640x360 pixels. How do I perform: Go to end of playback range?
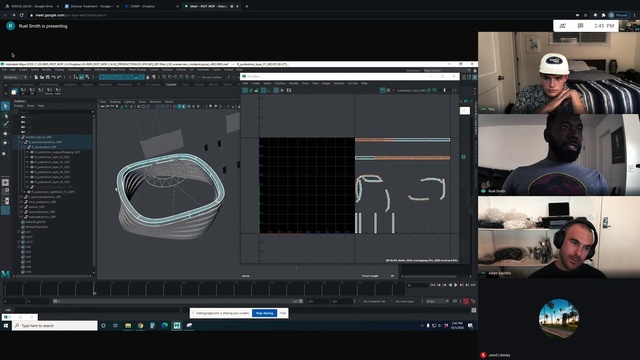click(x=473, y=285)
